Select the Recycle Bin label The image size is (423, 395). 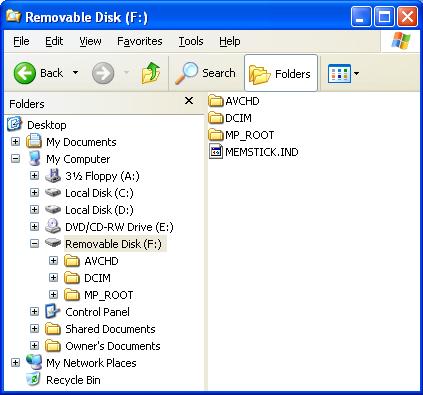pyautogui.click(x=73, y=380)
